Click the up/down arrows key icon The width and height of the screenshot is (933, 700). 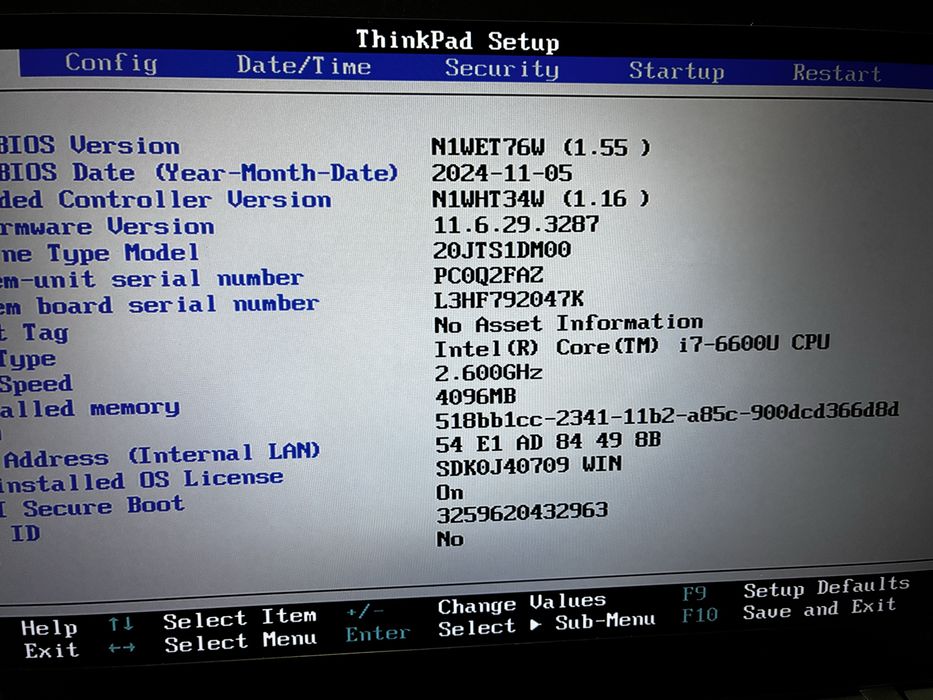pyautogui.click(x=121, y=624)
